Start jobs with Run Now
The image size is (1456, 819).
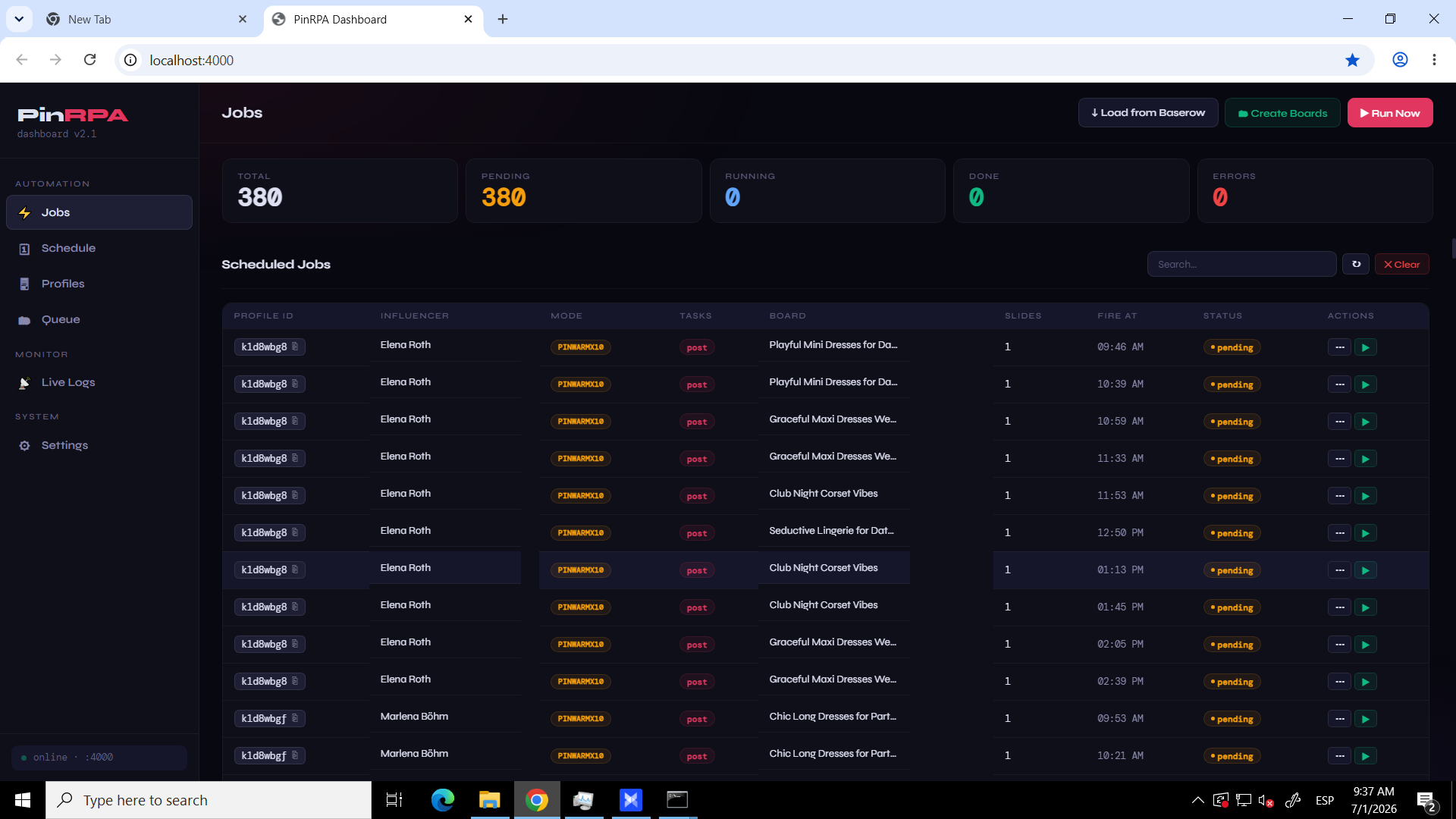[1390, 112]
